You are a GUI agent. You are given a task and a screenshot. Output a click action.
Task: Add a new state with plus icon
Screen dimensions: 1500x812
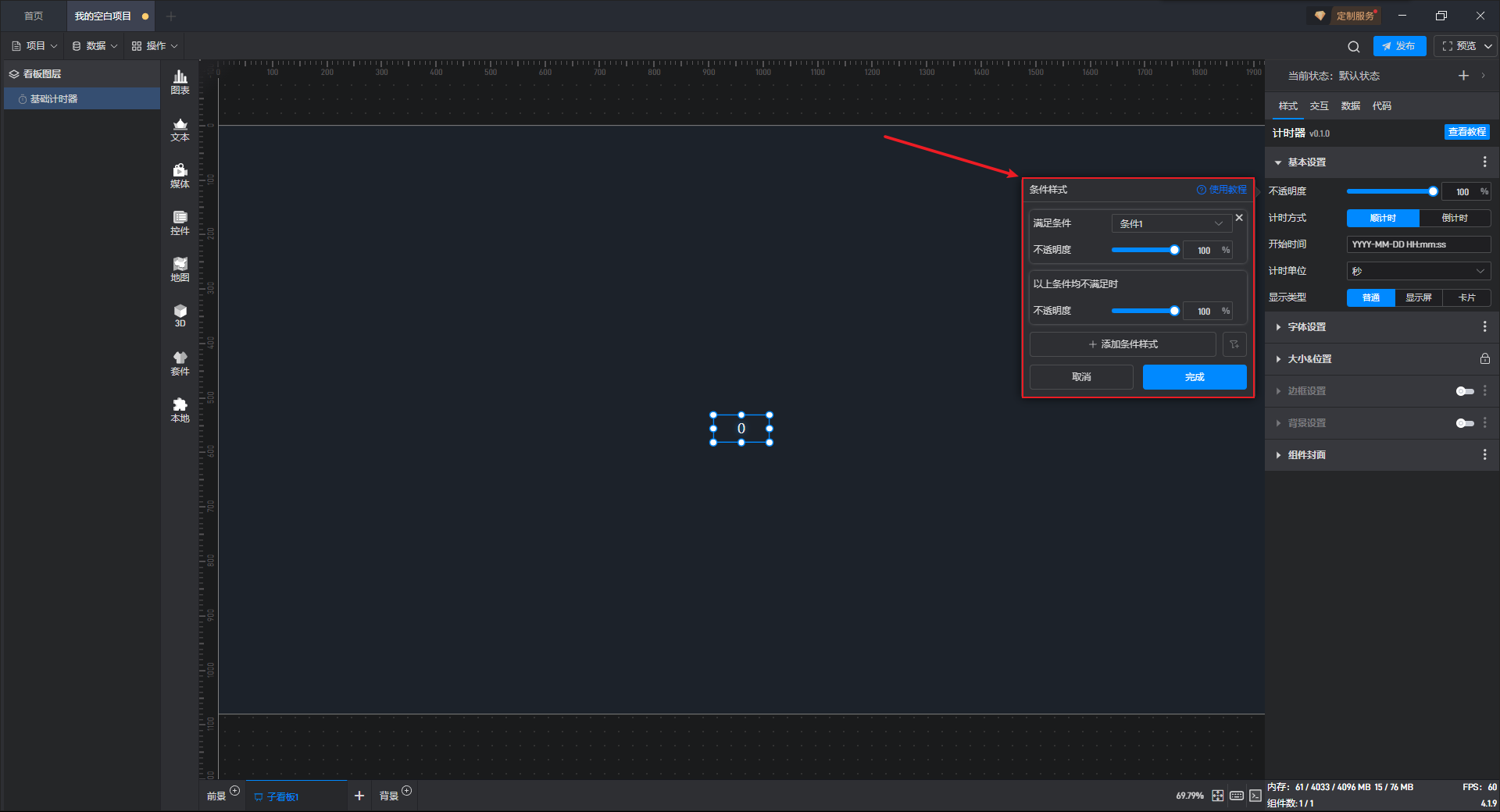pyautogui.click(x=1463, y=76)
